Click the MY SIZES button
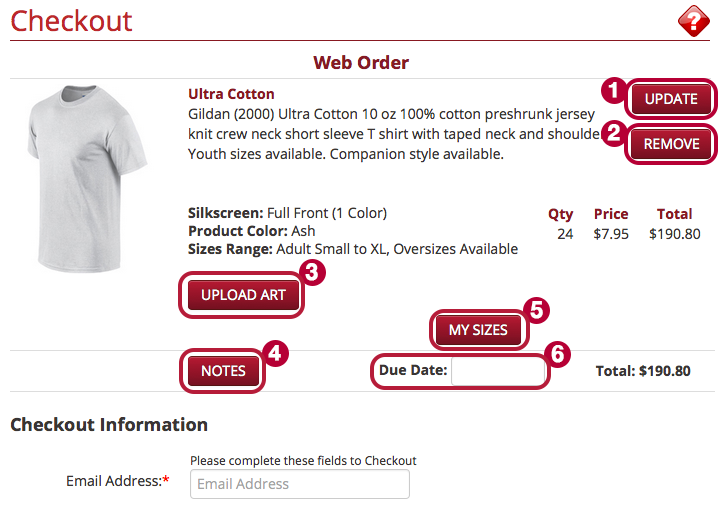The width and height of the screenshot is (723, 516). 478,330
